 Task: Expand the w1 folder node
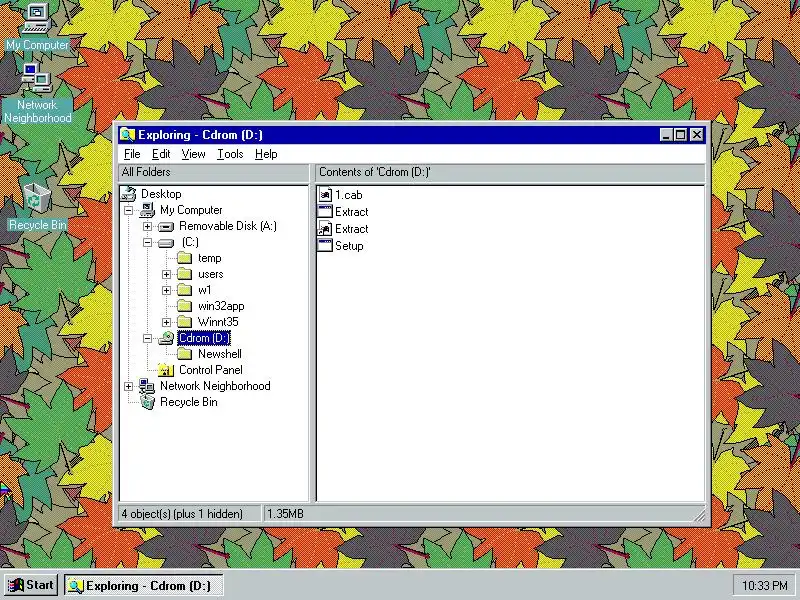pyautogui.click(x=166, y=290)
